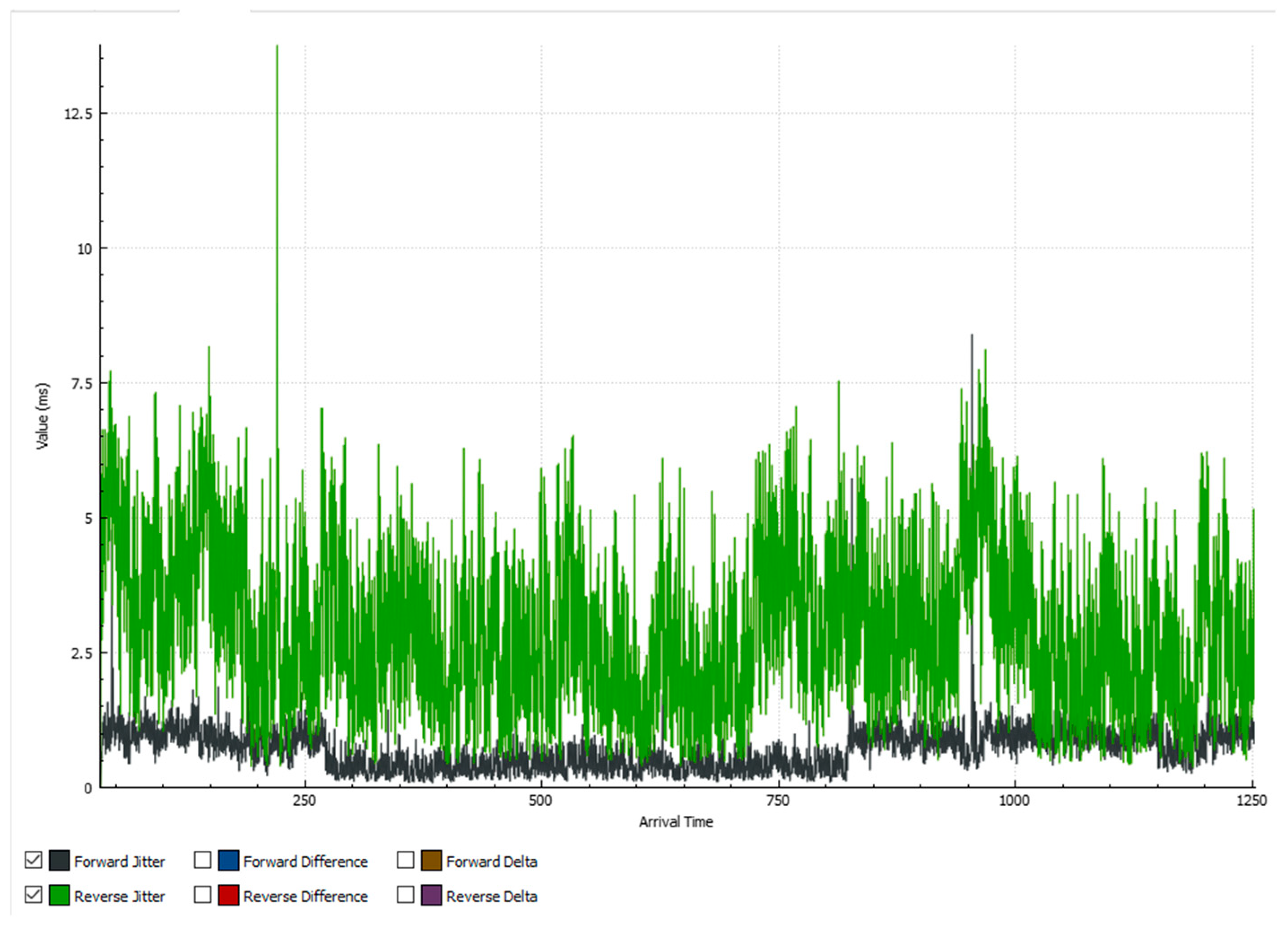This screenshot has height=927, width=1288.
Task: Click the purple Reverse Delta swatch
Action: point(431,895)
